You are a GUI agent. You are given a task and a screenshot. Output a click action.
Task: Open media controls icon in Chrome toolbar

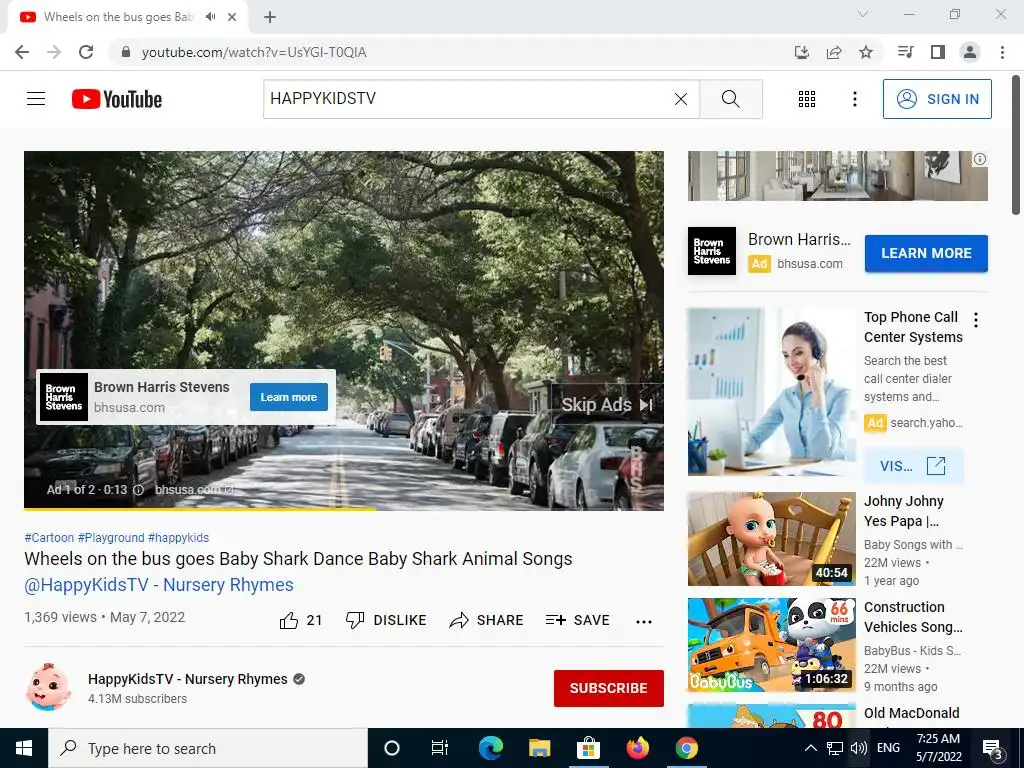pyautogui.click(x=905, y=52)
